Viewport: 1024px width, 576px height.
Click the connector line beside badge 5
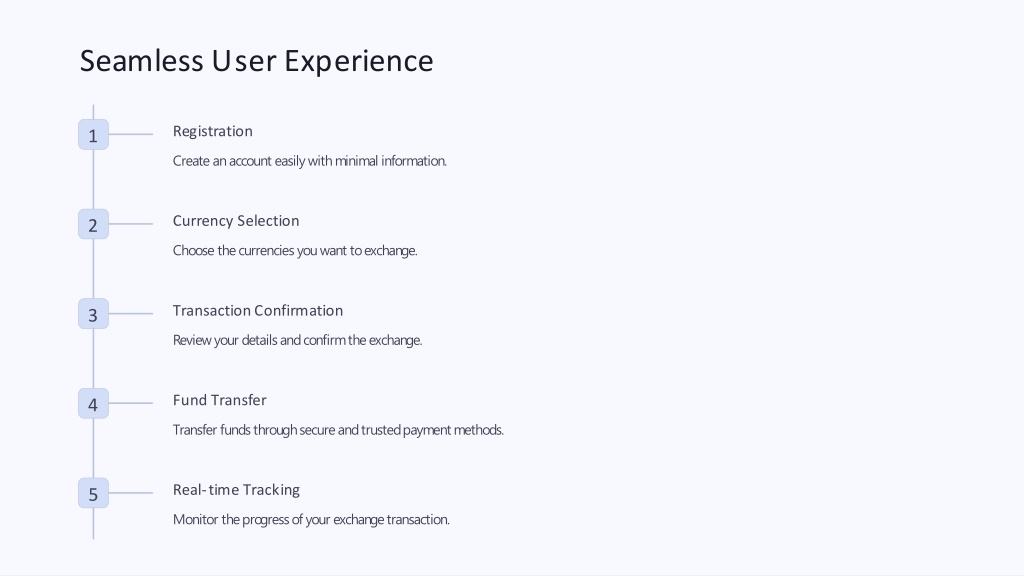pyautogui.click(x=131, y=493)
